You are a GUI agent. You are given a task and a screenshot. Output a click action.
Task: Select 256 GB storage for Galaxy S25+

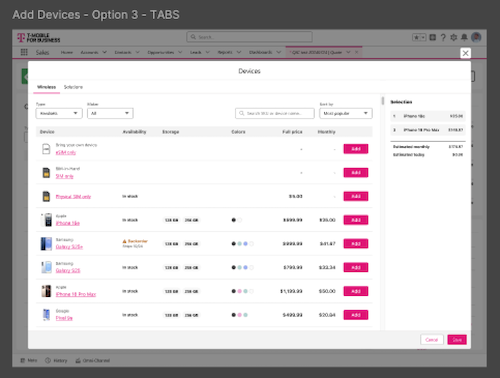(x=191, y=244)
